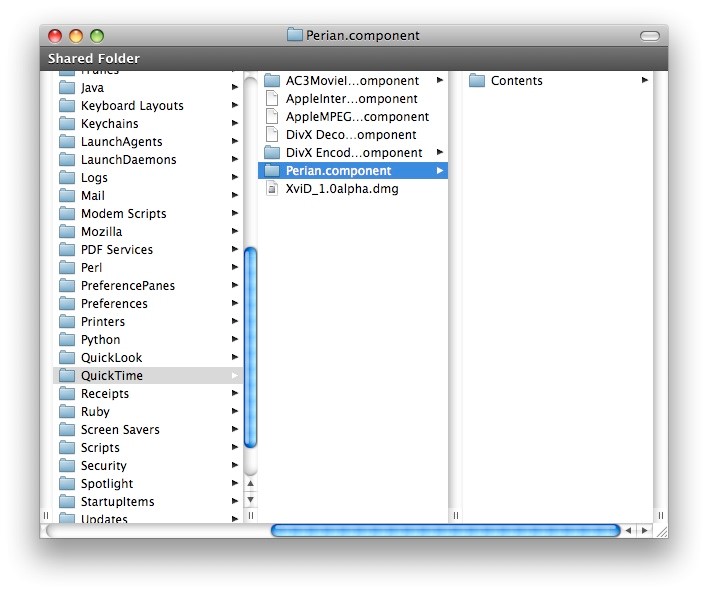Expand the PreferencePanes folder arrow
Screen dimensions: 708x593
point(234,285)
